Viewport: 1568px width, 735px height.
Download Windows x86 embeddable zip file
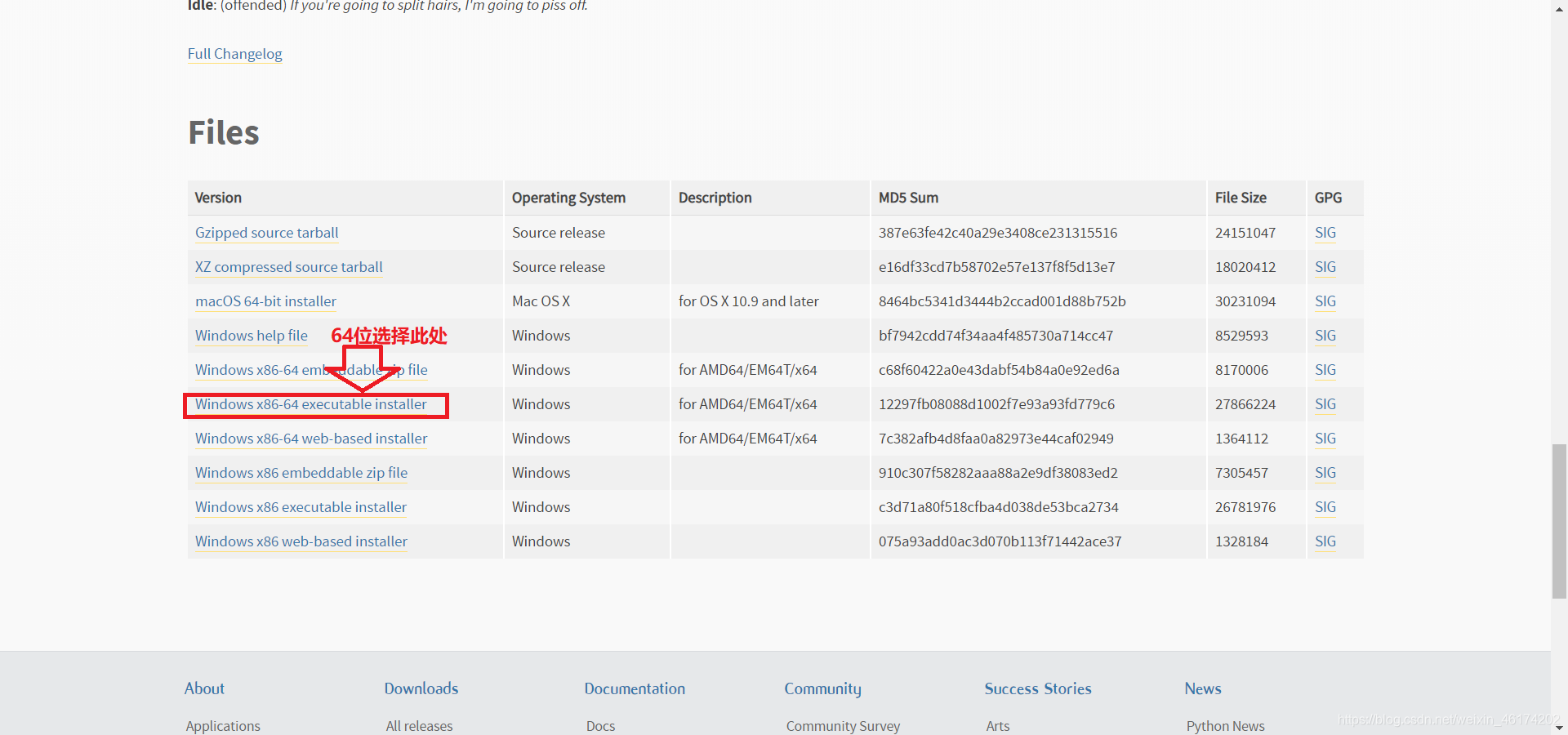301,473
